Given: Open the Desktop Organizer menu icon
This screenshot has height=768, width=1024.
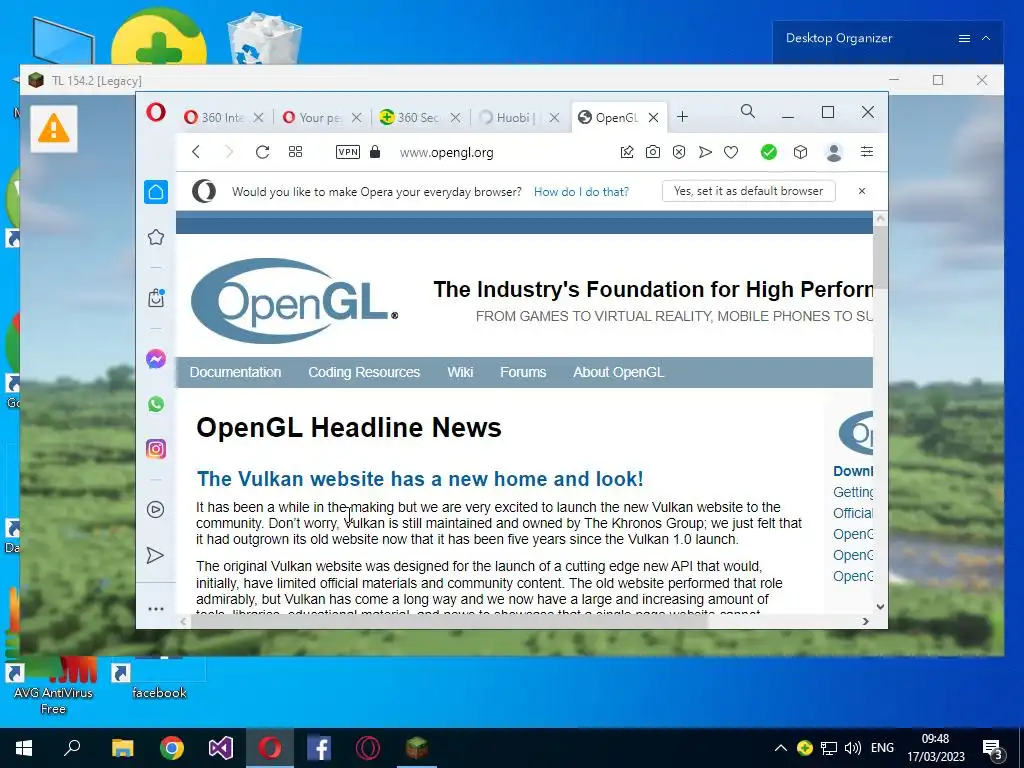Looking at the screenshot, I should pos(964,39).
